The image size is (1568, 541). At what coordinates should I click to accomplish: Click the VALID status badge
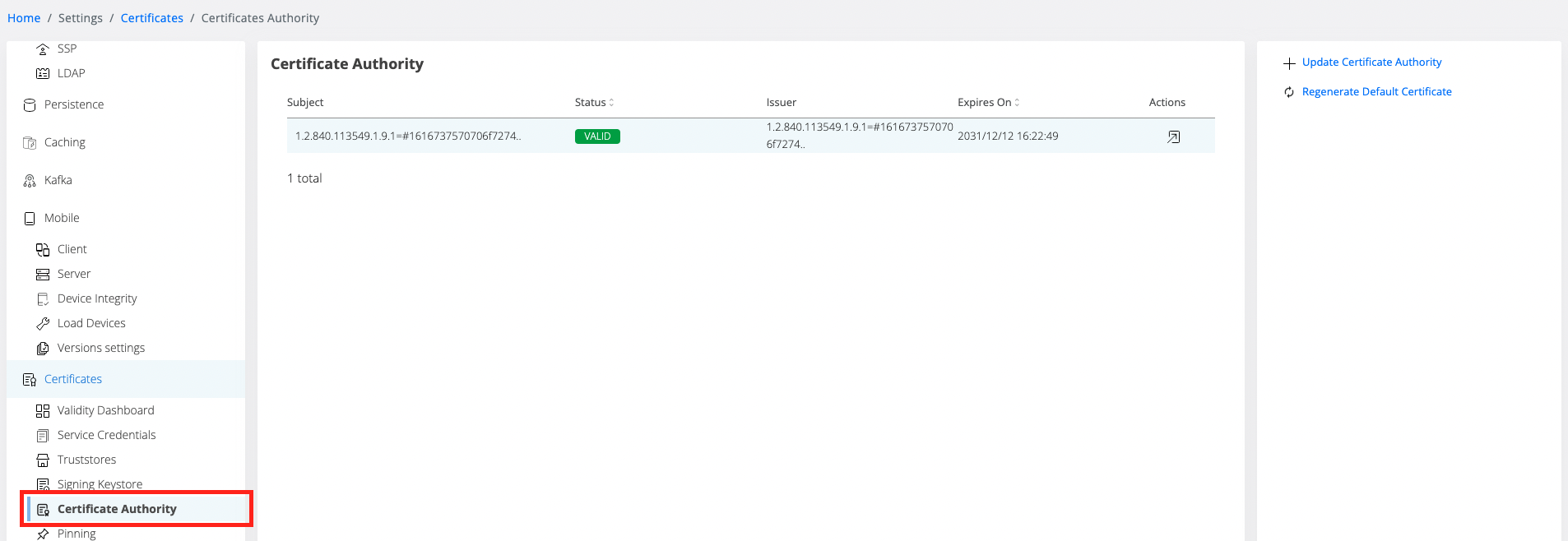(597, 136)
